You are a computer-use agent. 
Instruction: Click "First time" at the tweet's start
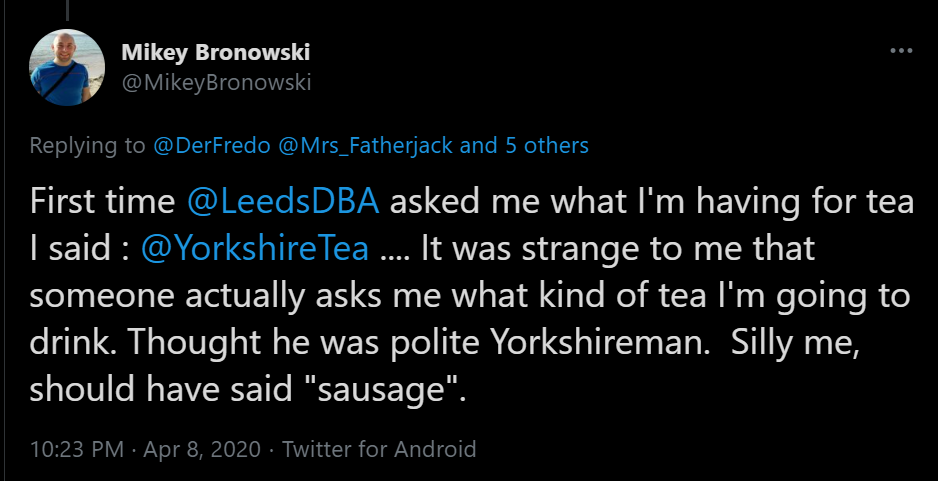102,202
